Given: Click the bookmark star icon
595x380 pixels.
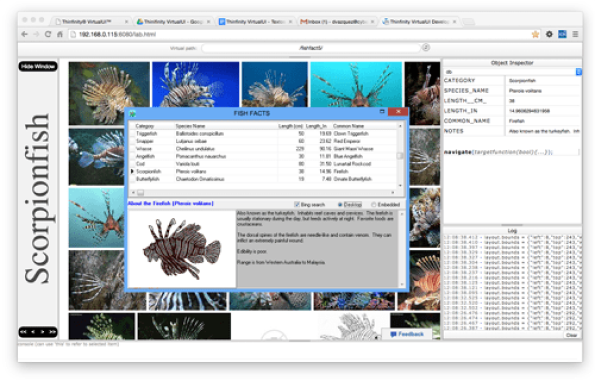Looking at the screenshot, I should (x=535, y=34).
